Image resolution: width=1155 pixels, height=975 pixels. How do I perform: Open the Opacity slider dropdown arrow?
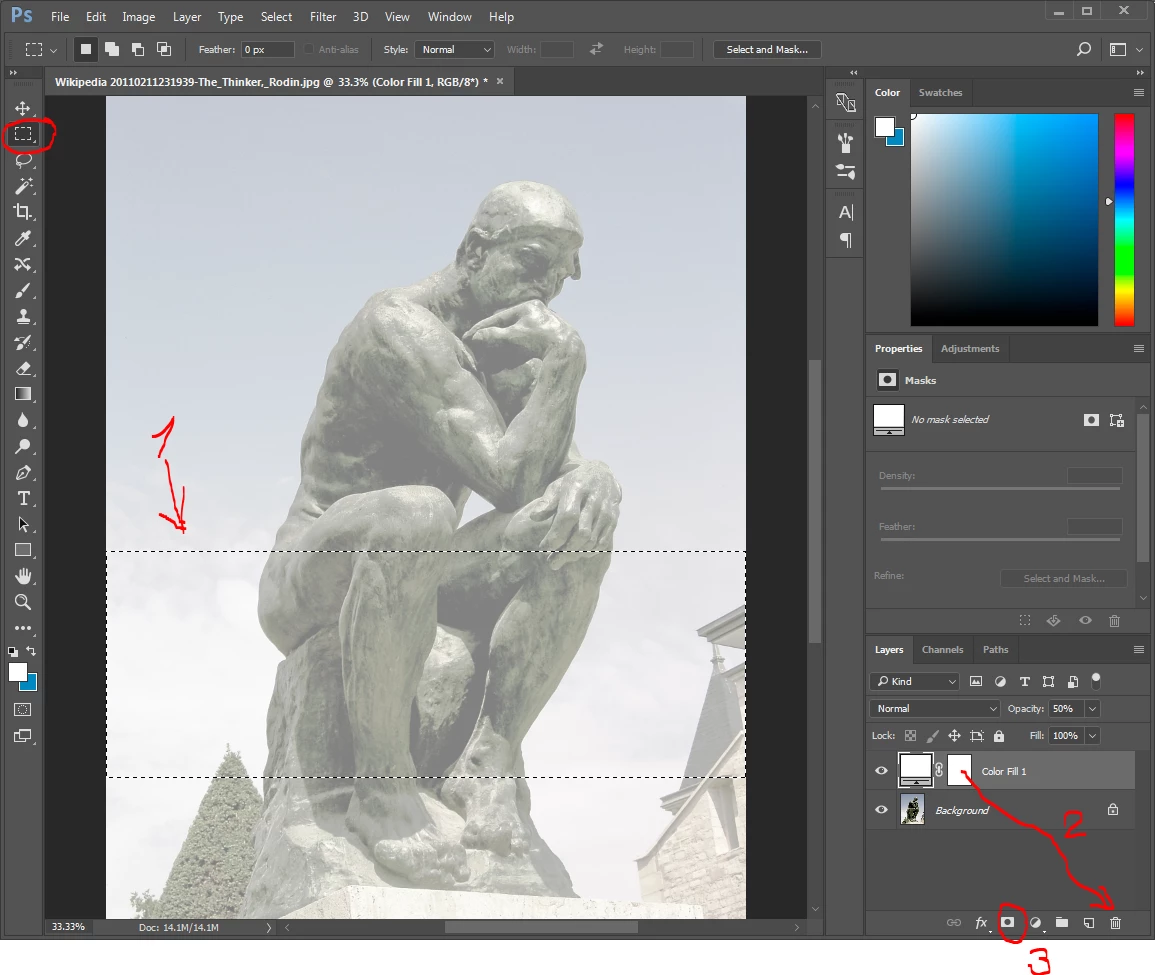[x=1092, y=708]
